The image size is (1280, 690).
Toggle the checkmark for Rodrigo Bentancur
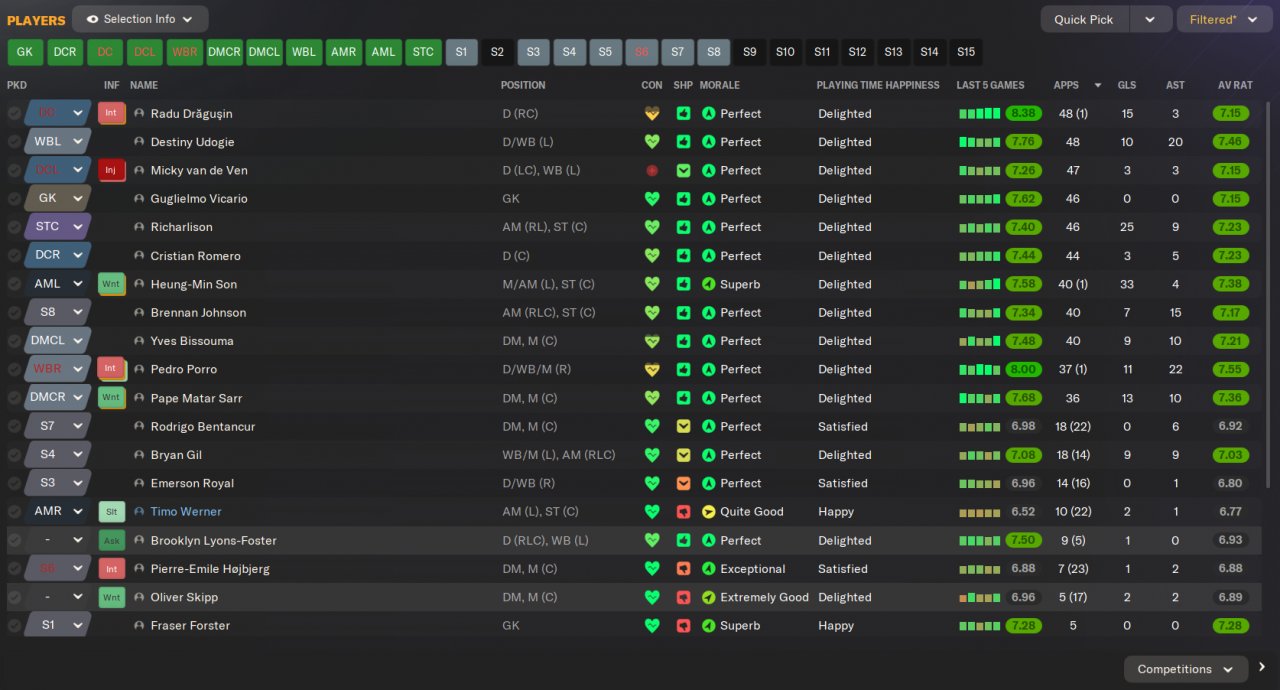tap(14, 427)
